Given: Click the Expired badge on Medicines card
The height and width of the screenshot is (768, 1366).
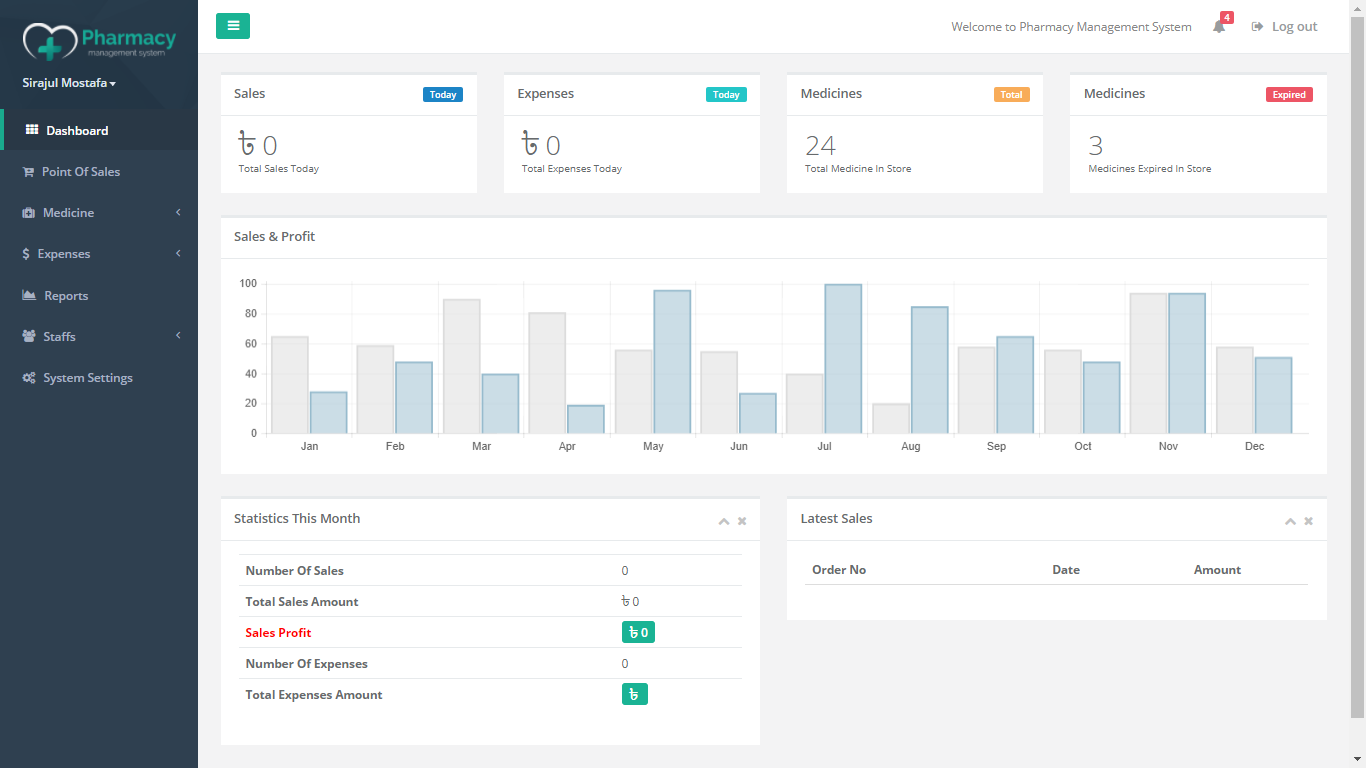Looking at the screenshot, I should pos(1289,95).
